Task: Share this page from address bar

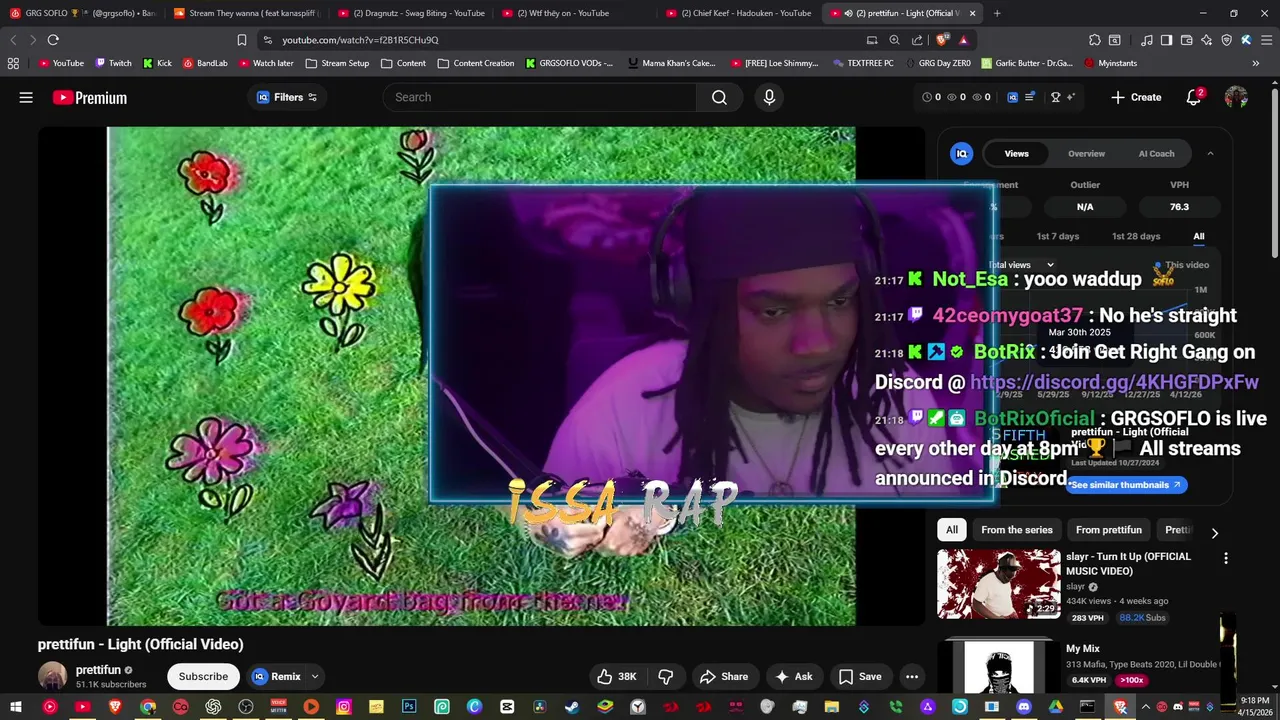Action: point(917,40)
